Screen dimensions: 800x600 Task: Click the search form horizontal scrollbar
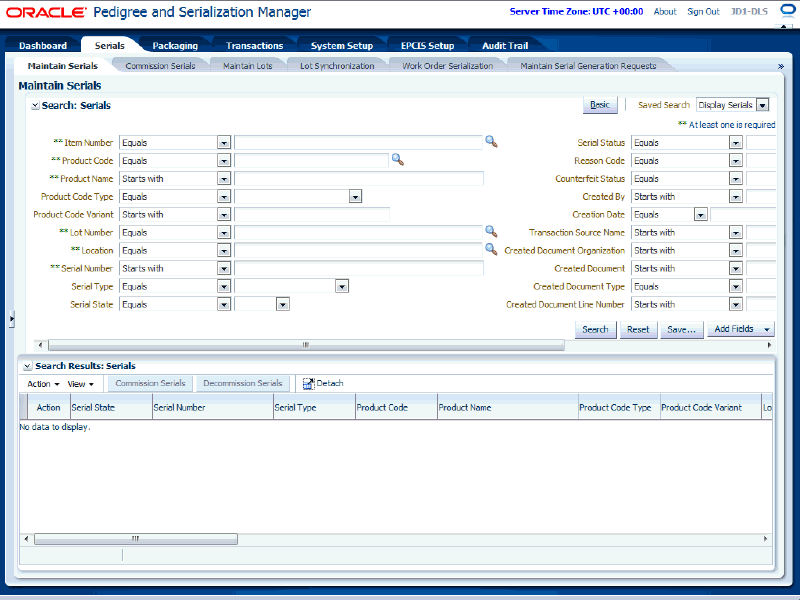pos(306,345)
